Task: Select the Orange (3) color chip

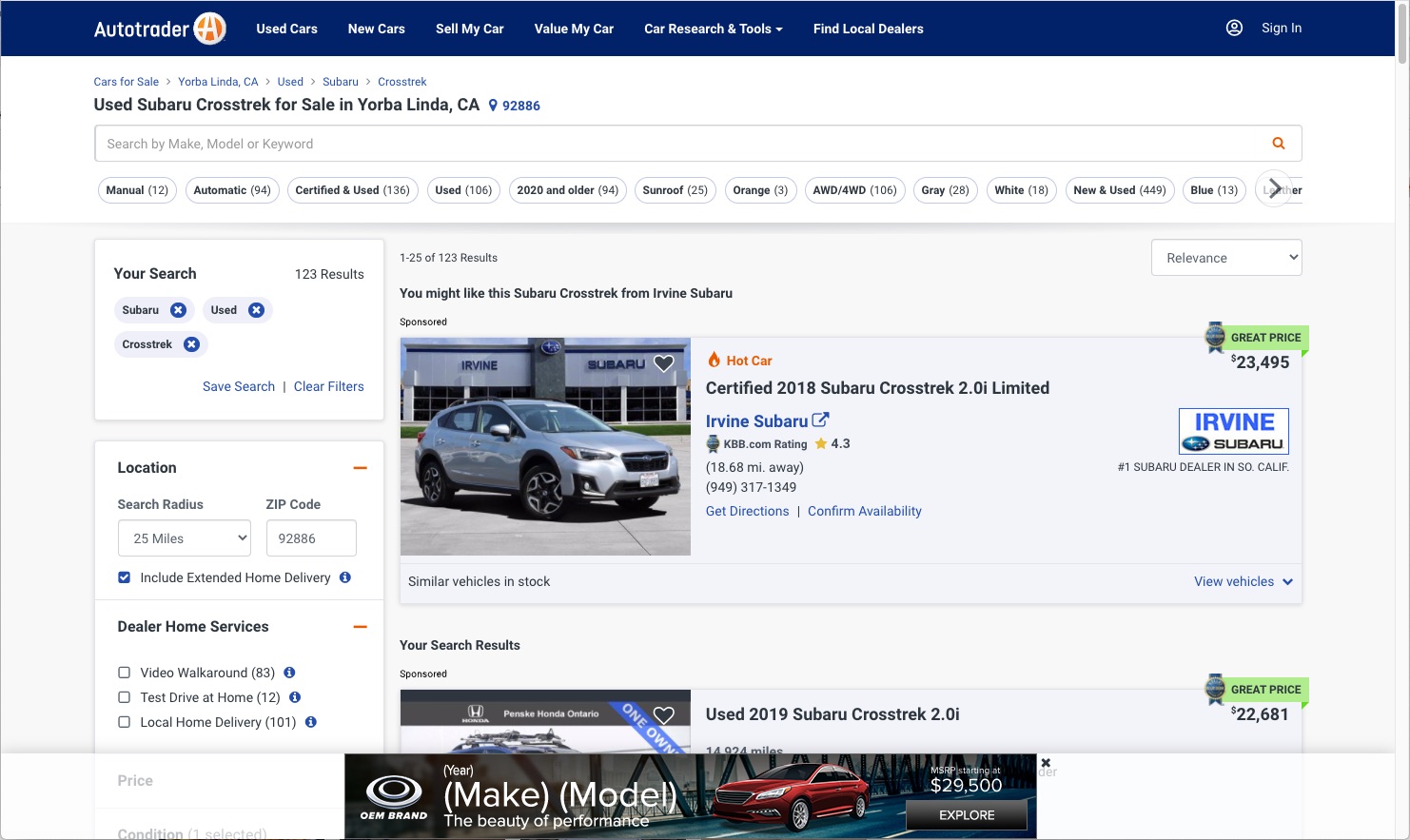Action: pos(760,190)
